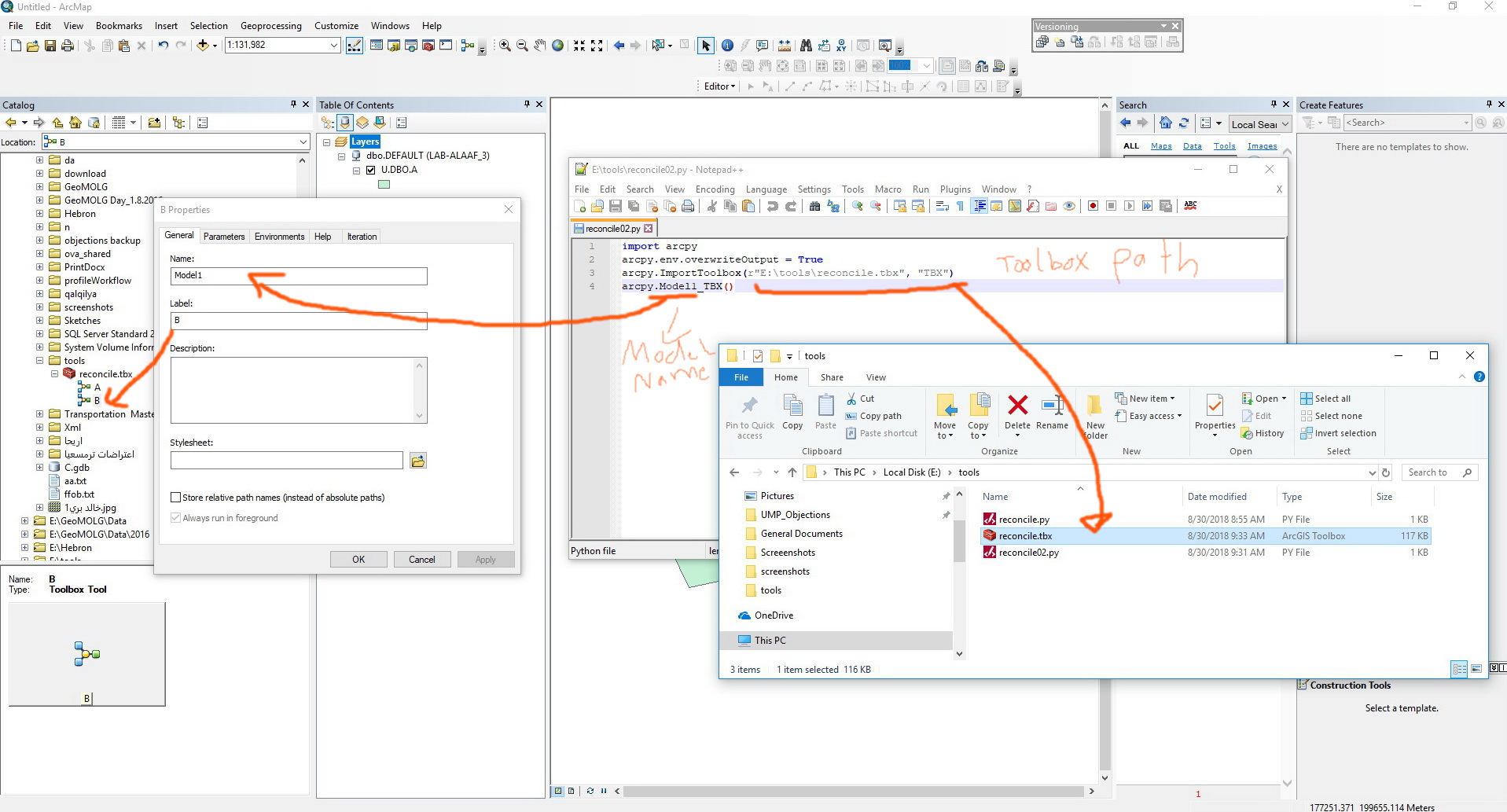This screenshot has height=812, width=1507.
Task: Collapse reconcile.tbx toolbox in Catalog tree
Action: (55, 374)
